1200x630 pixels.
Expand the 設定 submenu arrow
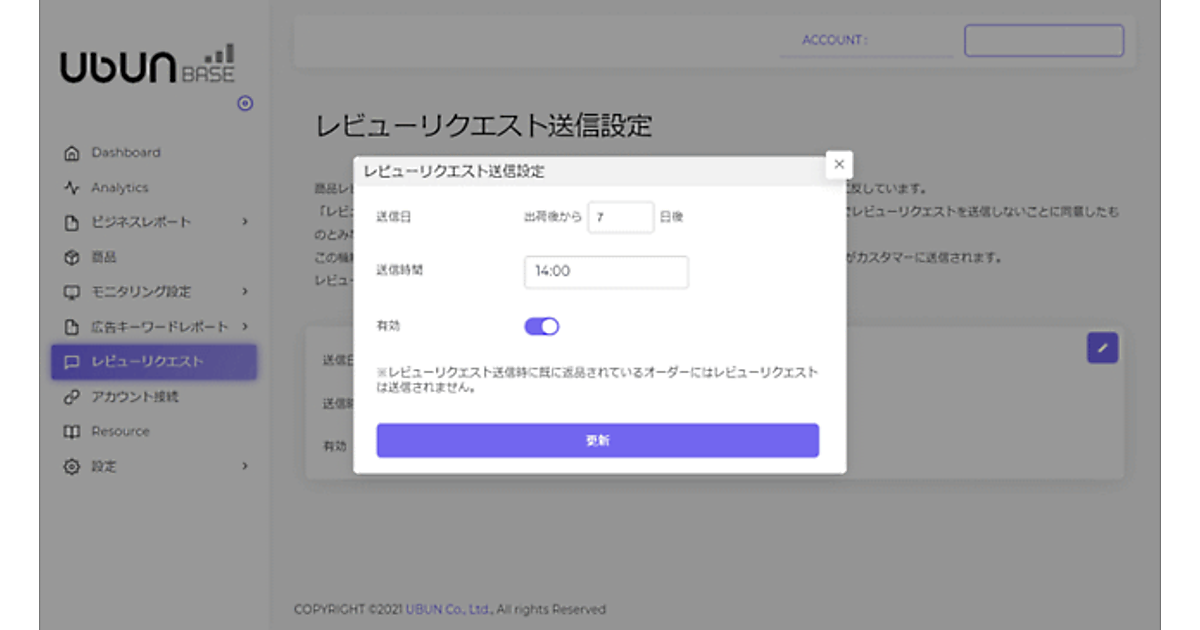coord(245,467)
